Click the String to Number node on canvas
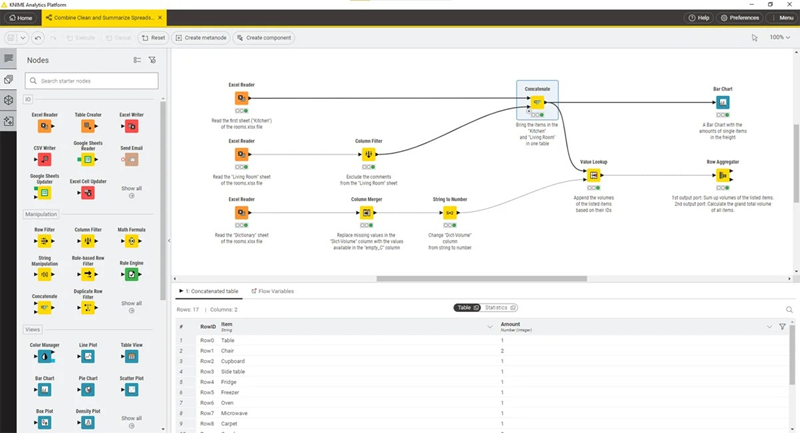The width and height of the screenshot is (800, 440). [x=449, y=212]
